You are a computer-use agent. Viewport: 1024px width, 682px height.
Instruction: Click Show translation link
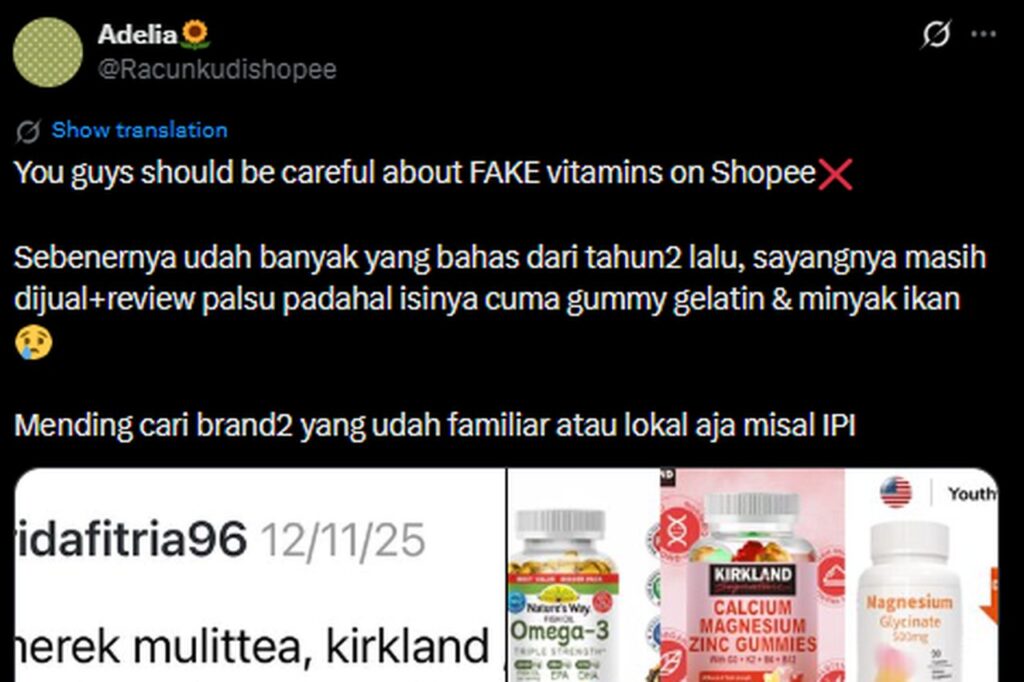pos(140,130)
